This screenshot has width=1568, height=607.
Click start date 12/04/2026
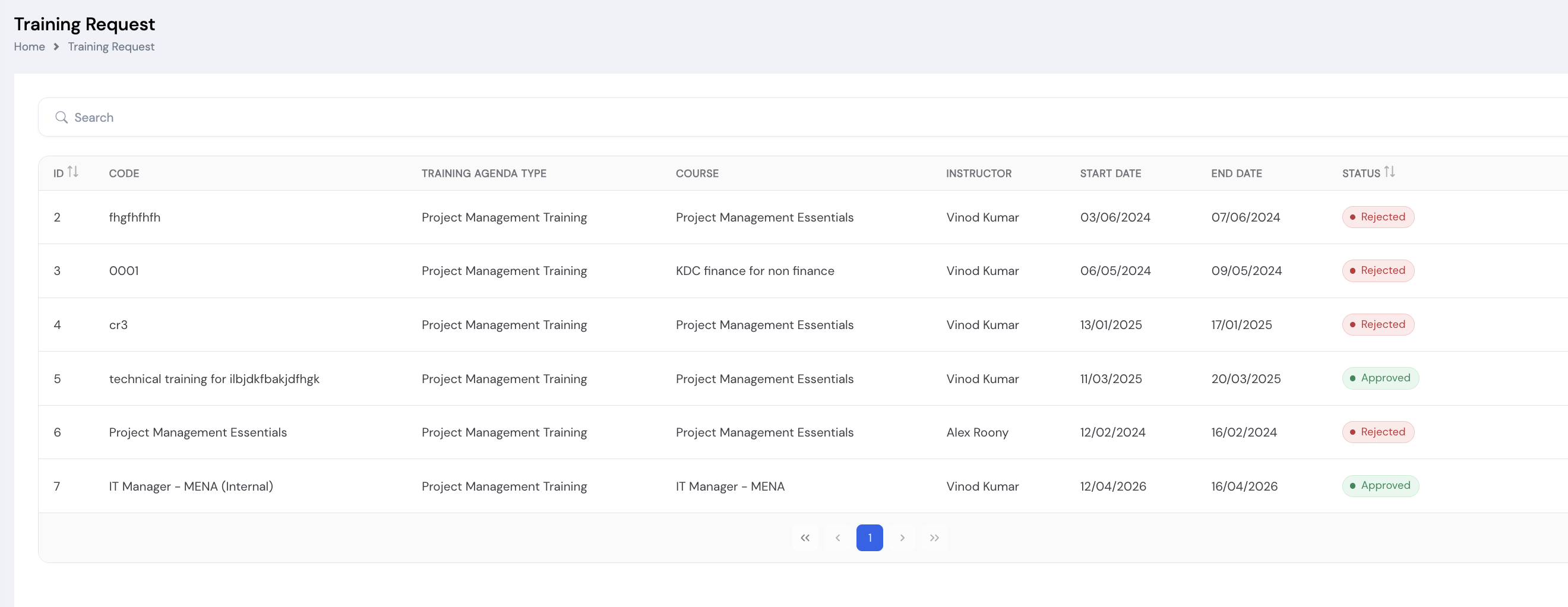click(1112, 486)
